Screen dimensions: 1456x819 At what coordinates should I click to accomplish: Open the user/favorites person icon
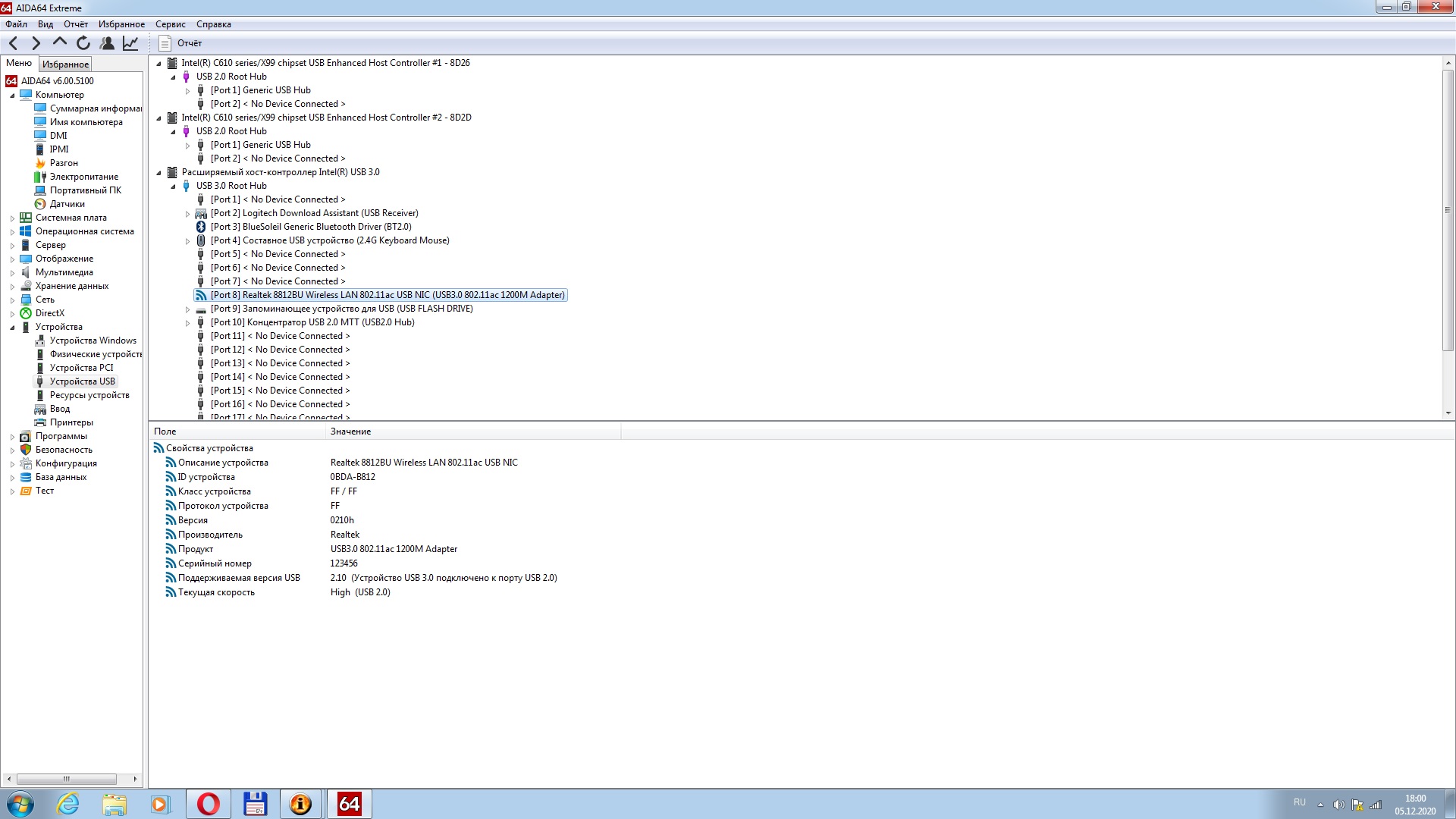coord(107,43)
